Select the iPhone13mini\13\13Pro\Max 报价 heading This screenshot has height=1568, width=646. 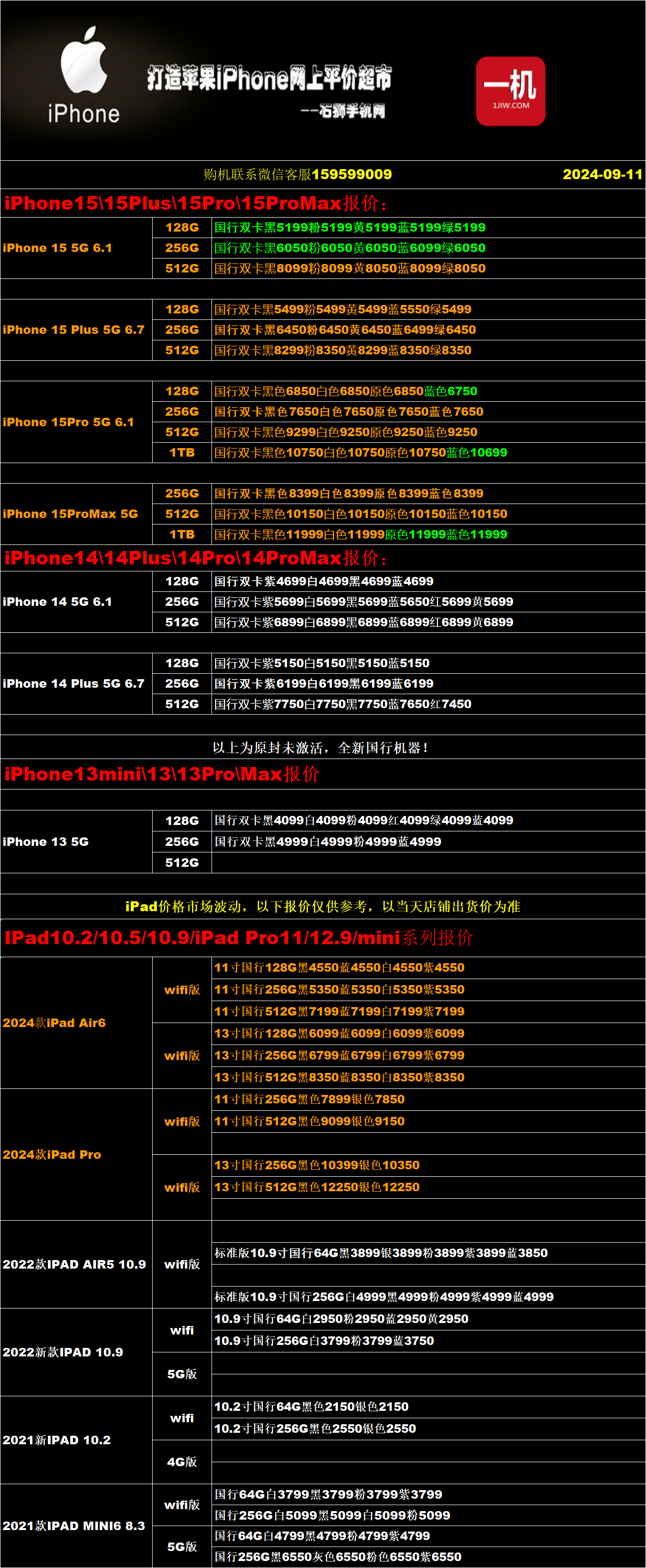[x=162, y=774]
